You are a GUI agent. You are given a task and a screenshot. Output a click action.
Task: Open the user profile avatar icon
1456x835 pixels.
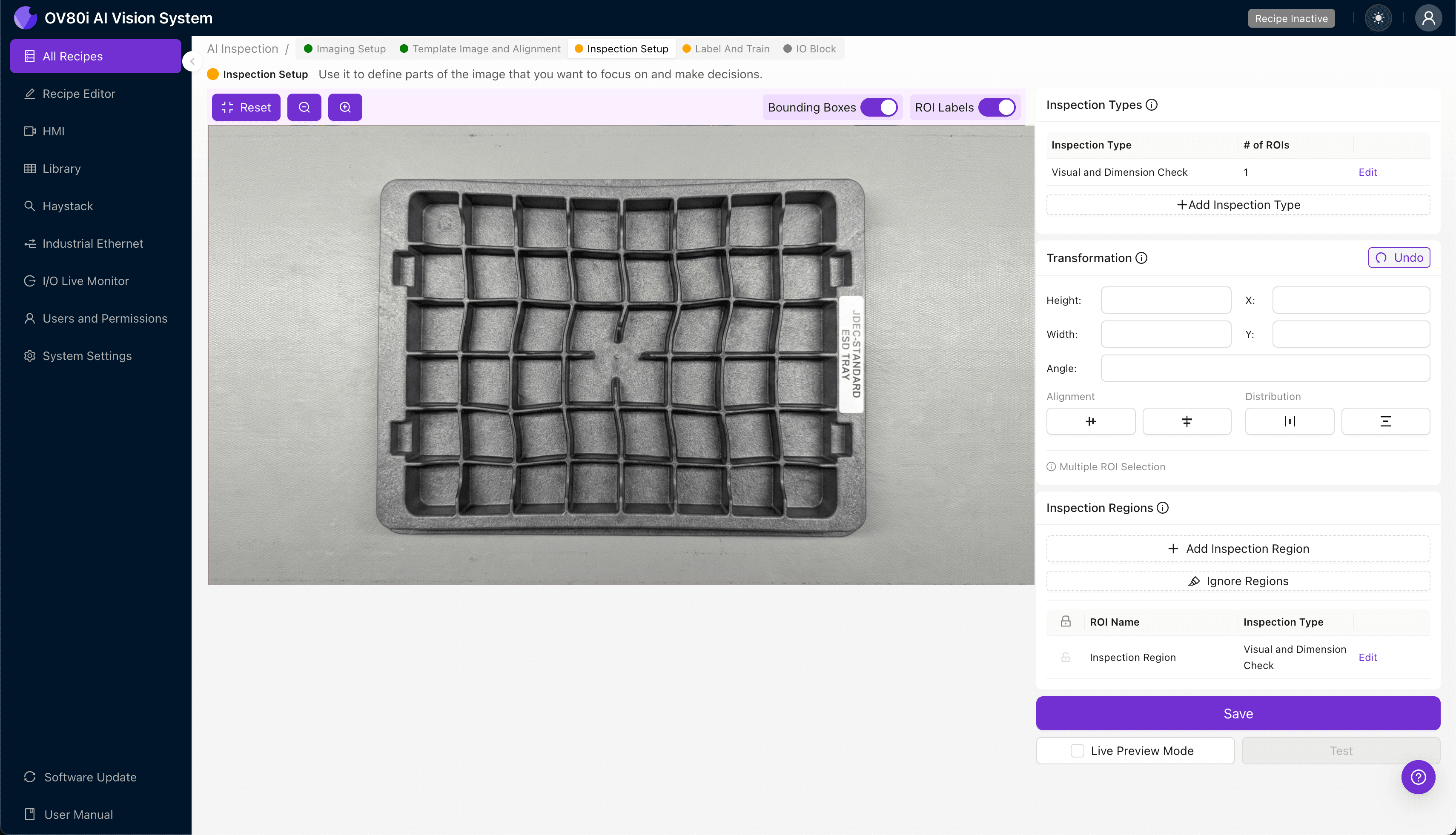1428,18
